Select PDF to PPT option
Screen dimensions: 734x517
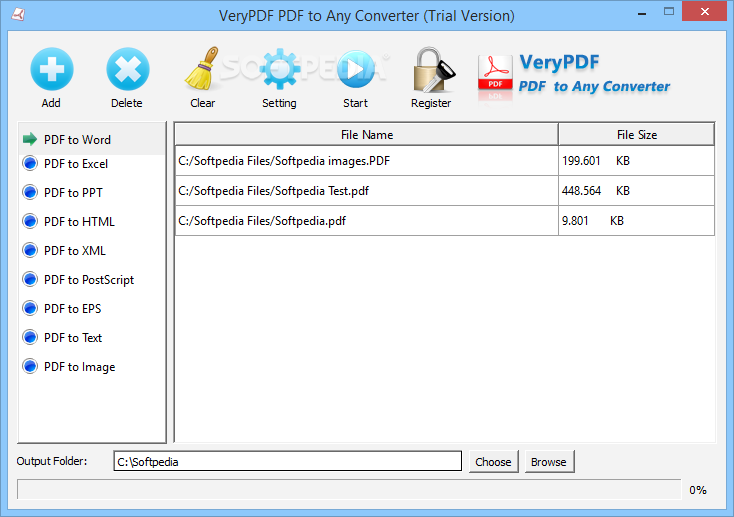point(62,192)
